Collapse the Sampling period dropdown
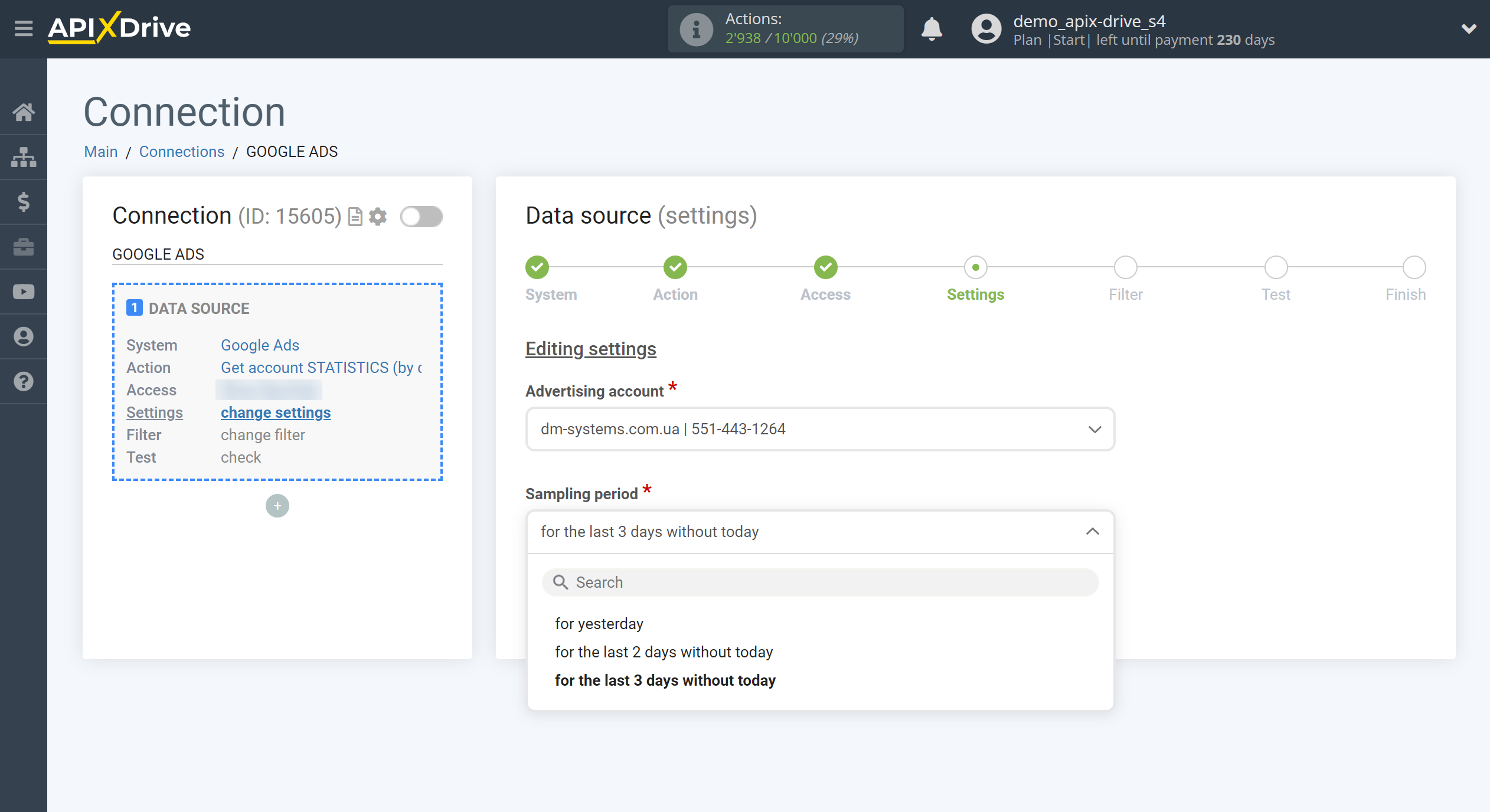 pyautogui.click(x=1094, y=531)
